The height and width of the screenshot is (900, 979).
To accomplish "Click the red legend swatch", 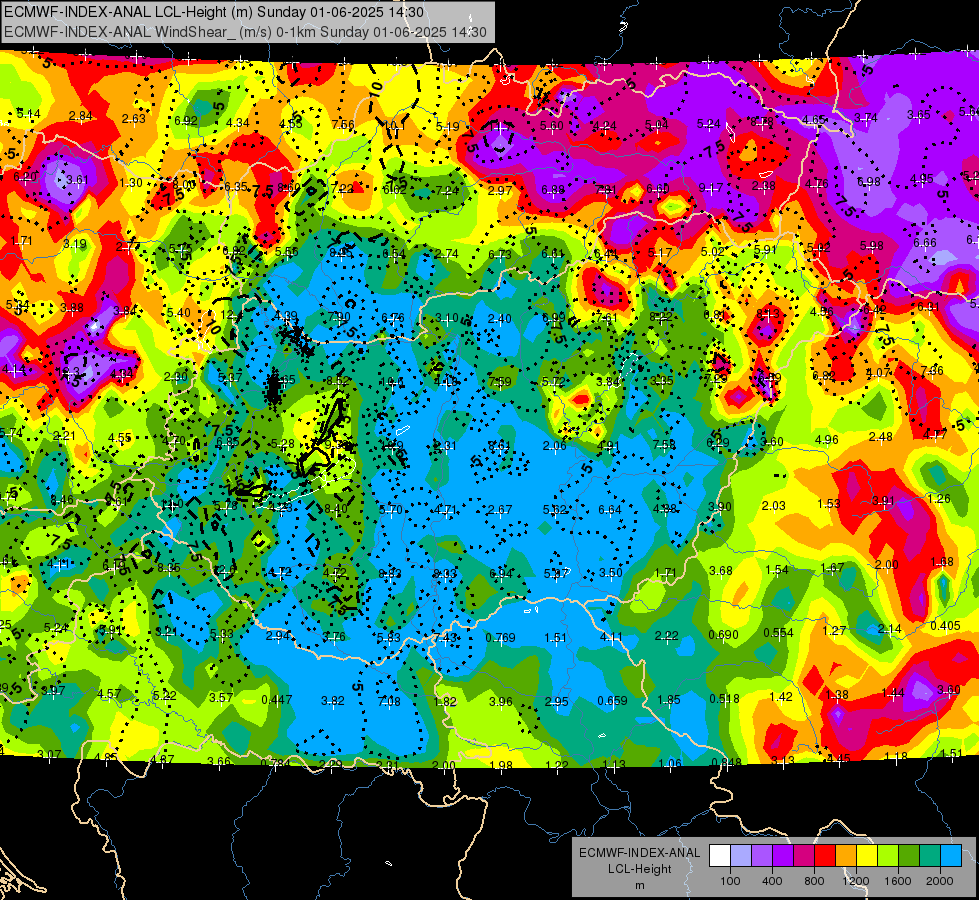I will point(825,856).
